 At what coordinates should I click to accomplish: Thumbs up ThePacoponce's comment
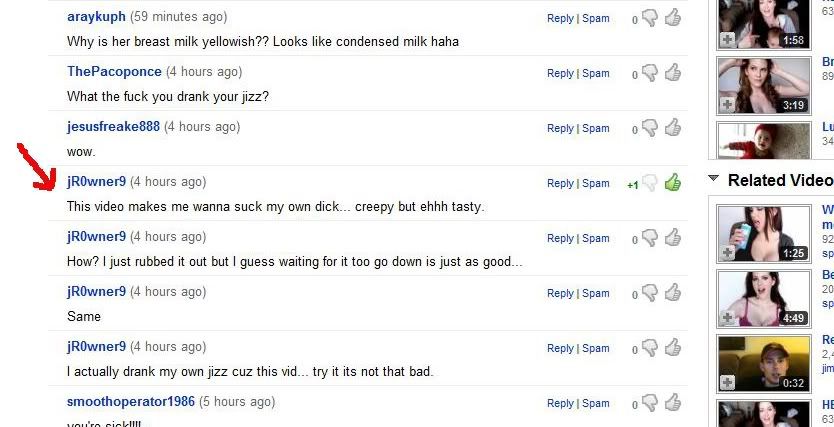pos(672,72)
